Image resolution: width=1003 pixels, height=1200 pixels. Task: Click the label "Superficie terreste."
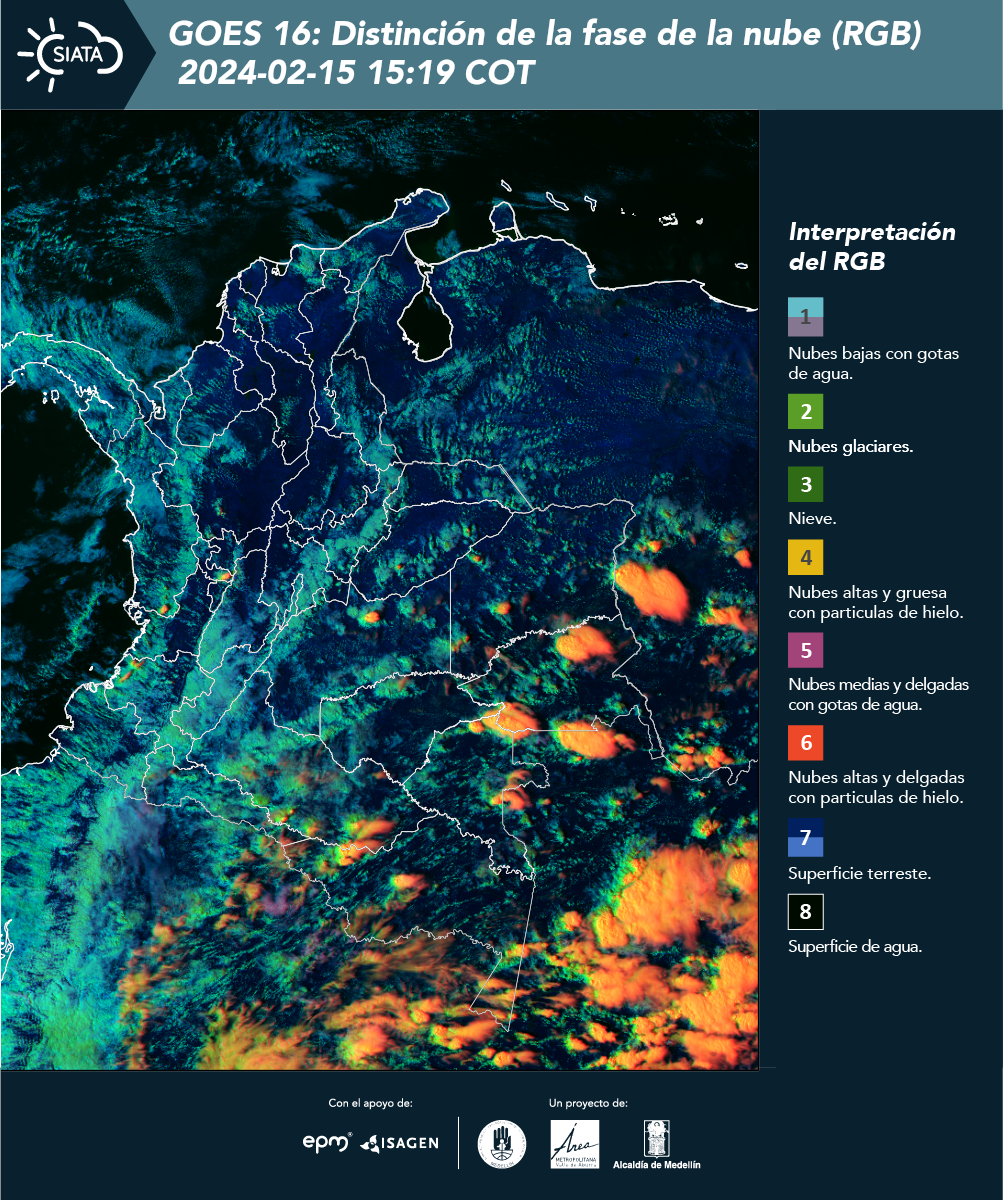coord(860,874)
